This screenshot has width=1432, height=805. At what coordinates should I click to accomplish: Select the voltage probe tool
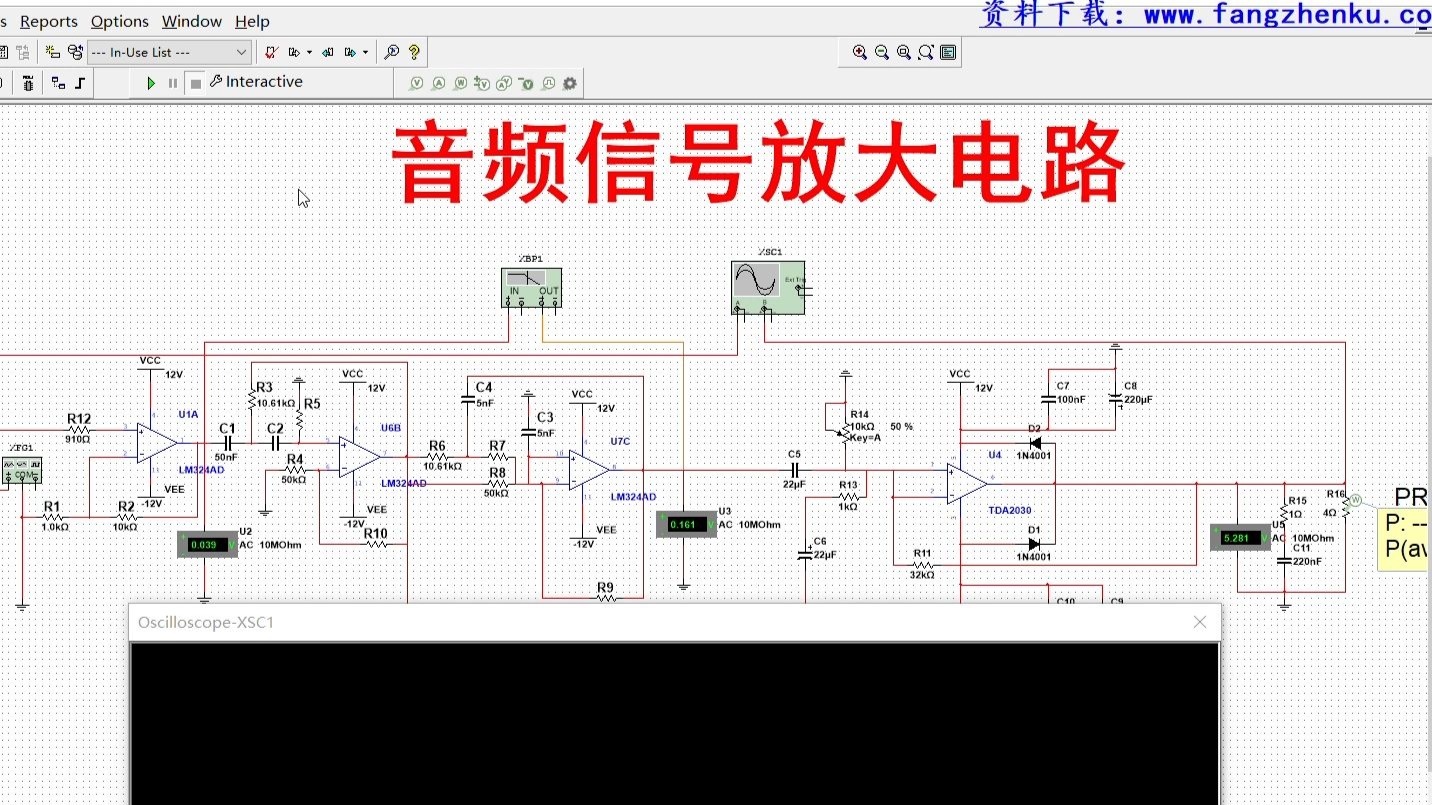(417, 83)
